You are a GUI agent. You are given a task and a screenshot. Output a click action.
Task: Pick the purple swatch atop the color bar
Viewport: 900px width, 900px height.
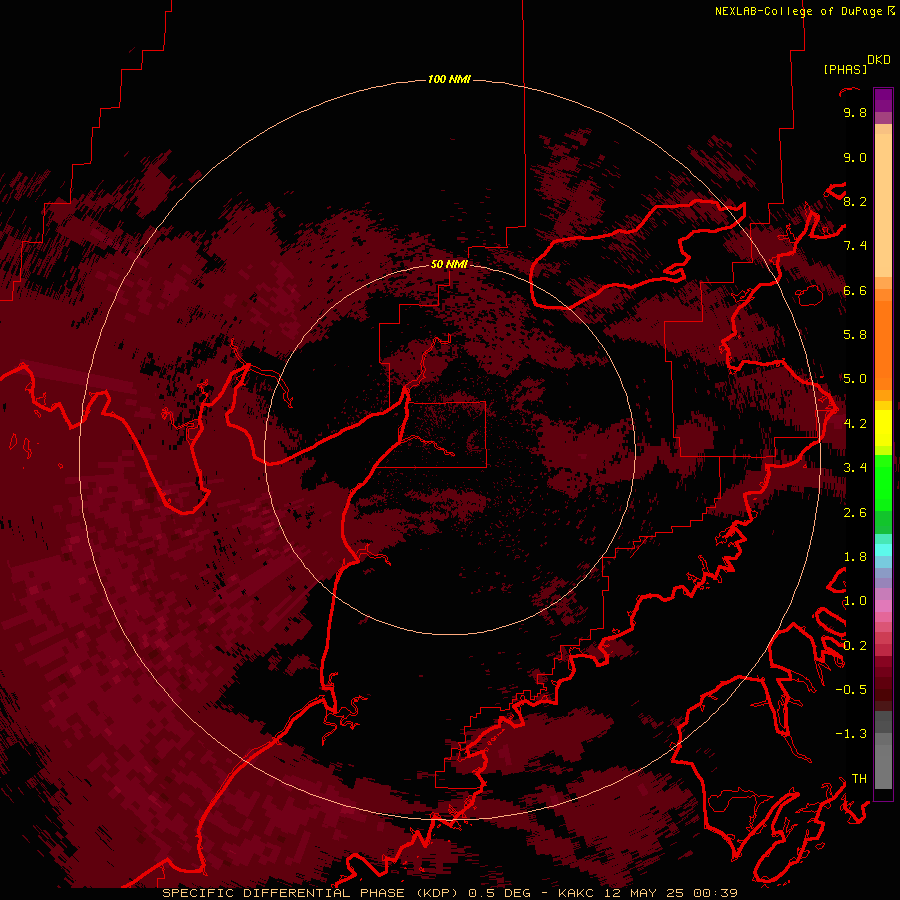(883, 100)
